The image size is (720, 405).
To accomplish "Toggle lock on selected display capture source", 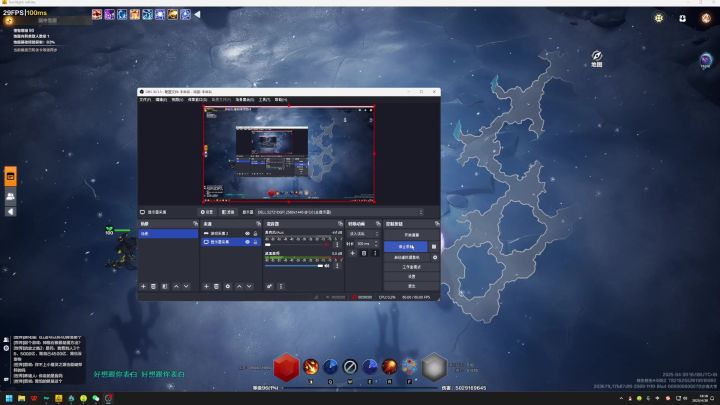I will (256, 242).
